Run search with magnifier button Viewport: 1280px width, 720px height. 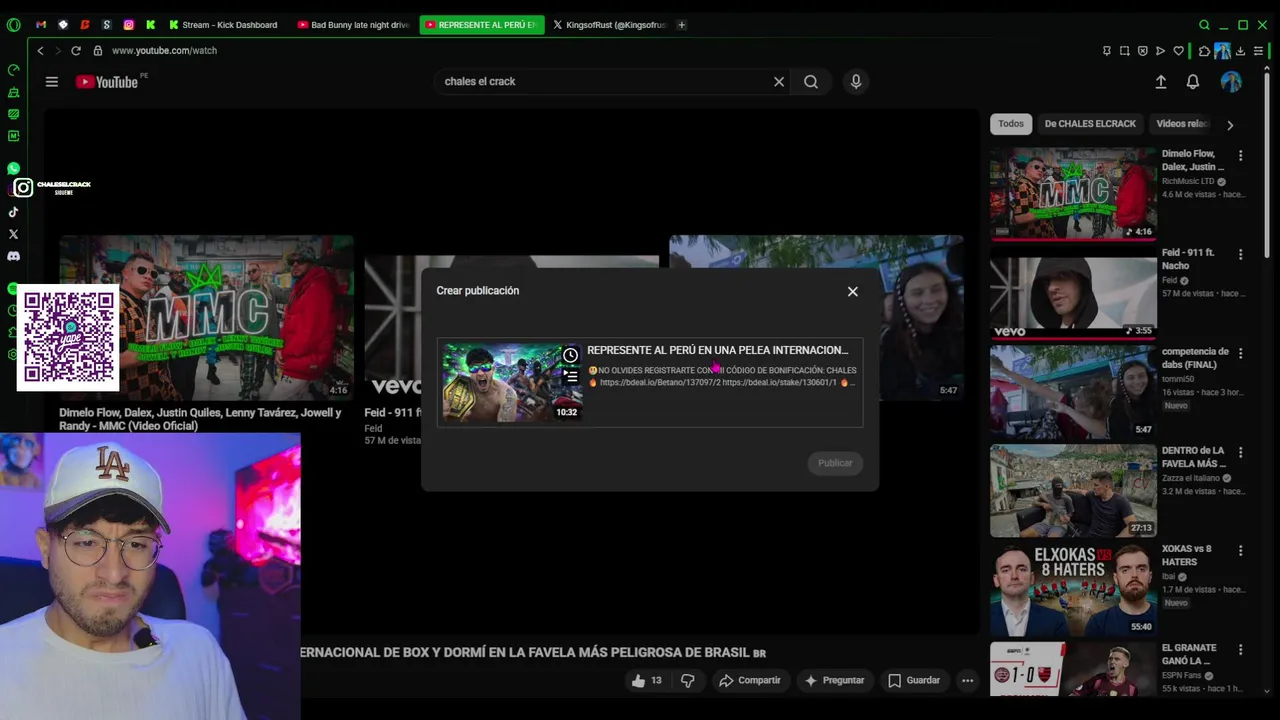pyautogui.click(x=811, y=82)
